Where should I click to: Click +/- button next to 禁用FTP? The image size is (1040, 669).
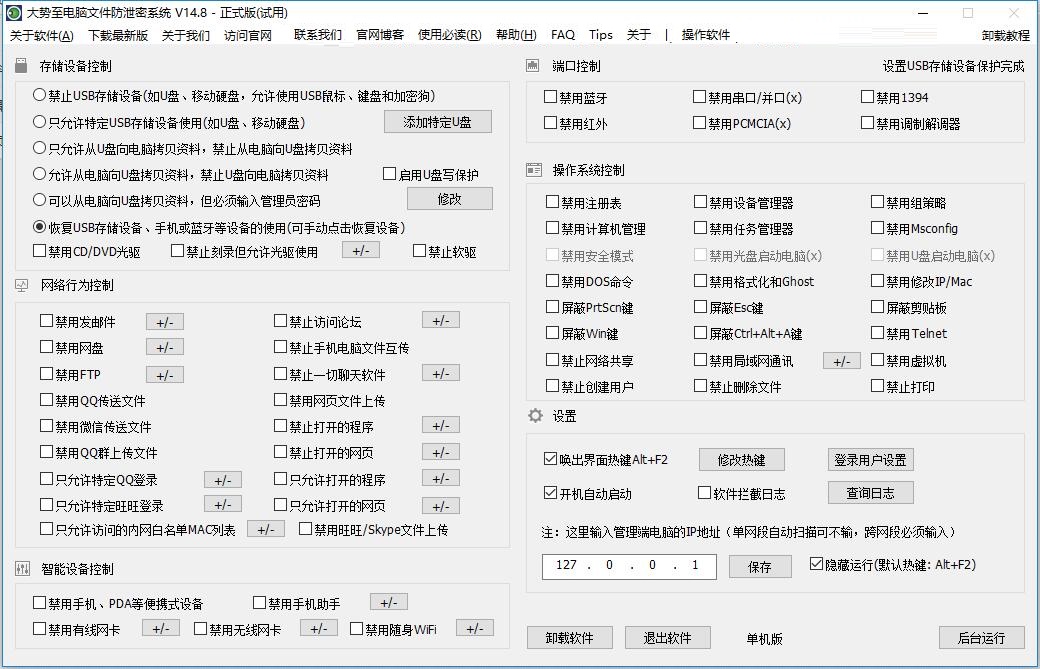tap(164, 375)
